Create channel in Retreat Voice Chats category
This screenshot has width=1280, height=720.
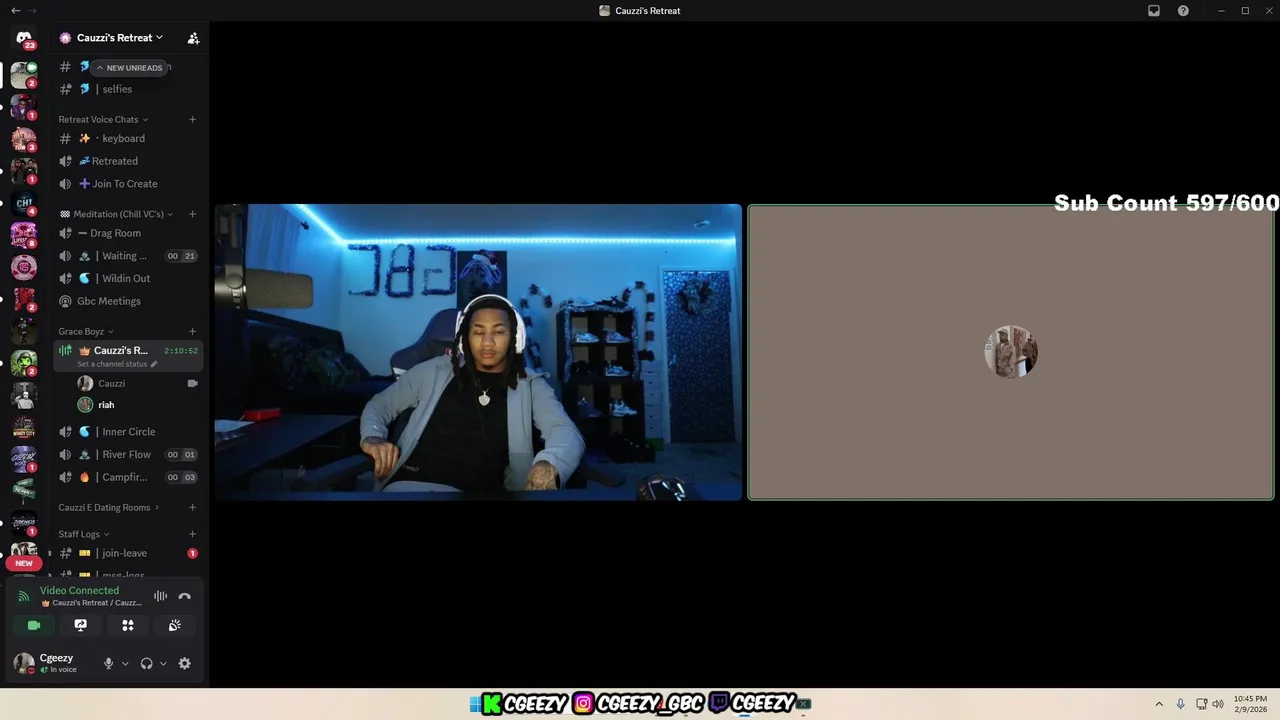coord(193,120)
